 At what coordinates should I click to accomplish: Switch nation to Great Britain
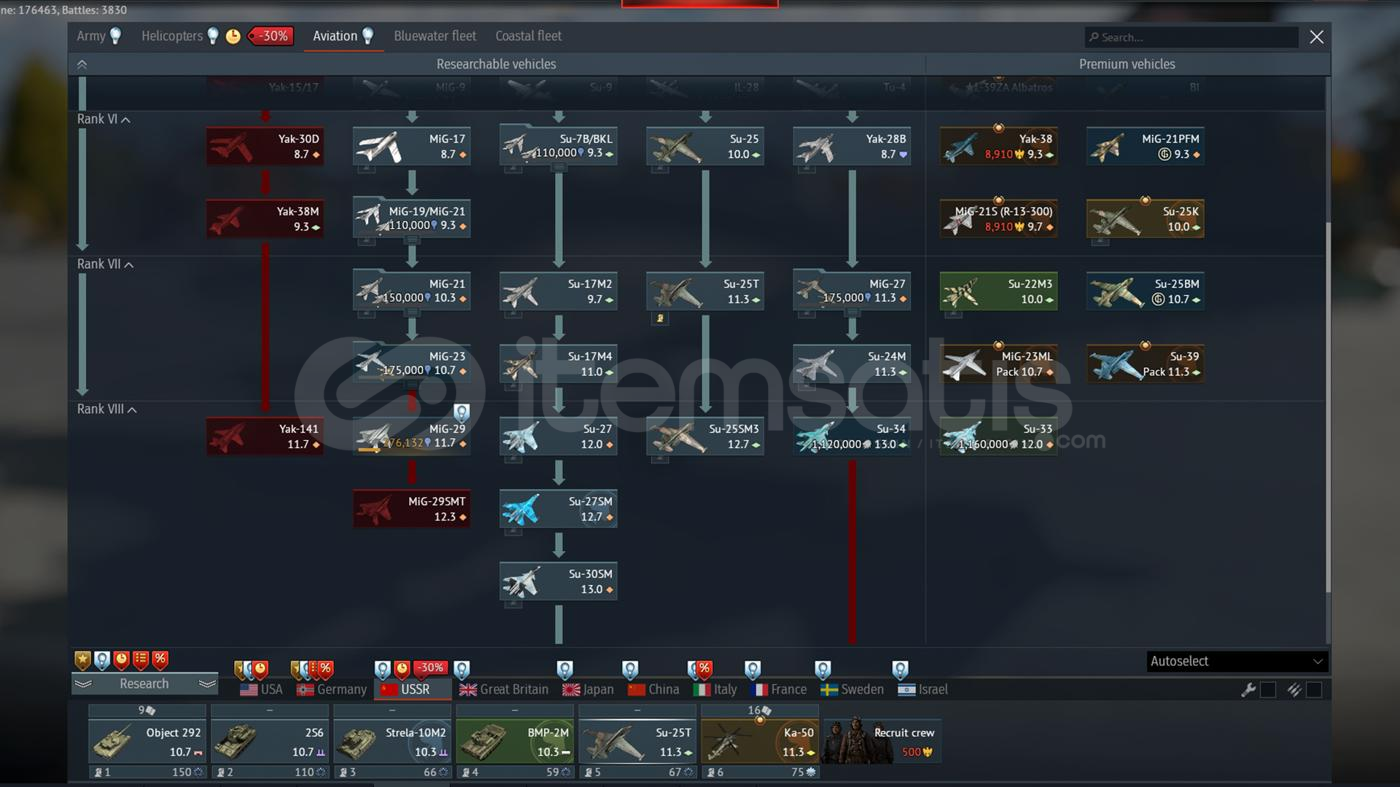click(503, 690)
